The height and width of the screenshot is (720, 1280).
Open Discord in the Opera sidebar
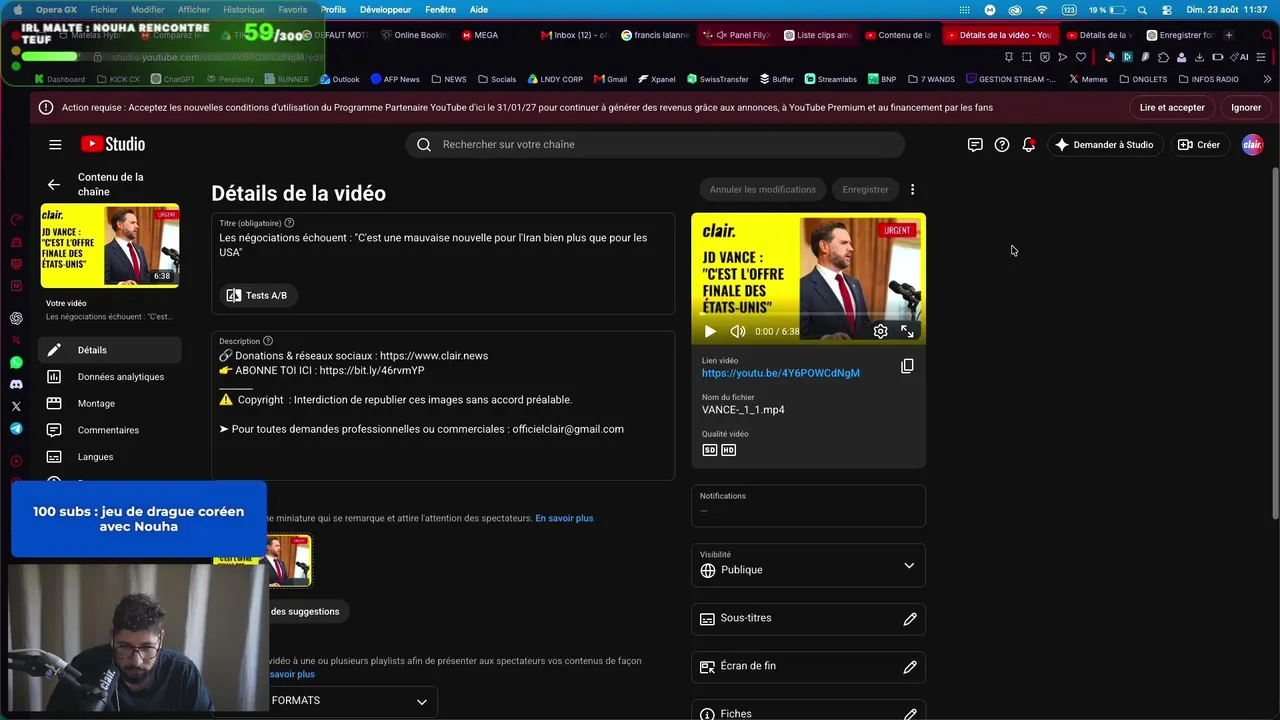pyautogui.click(x=16, y=384)
